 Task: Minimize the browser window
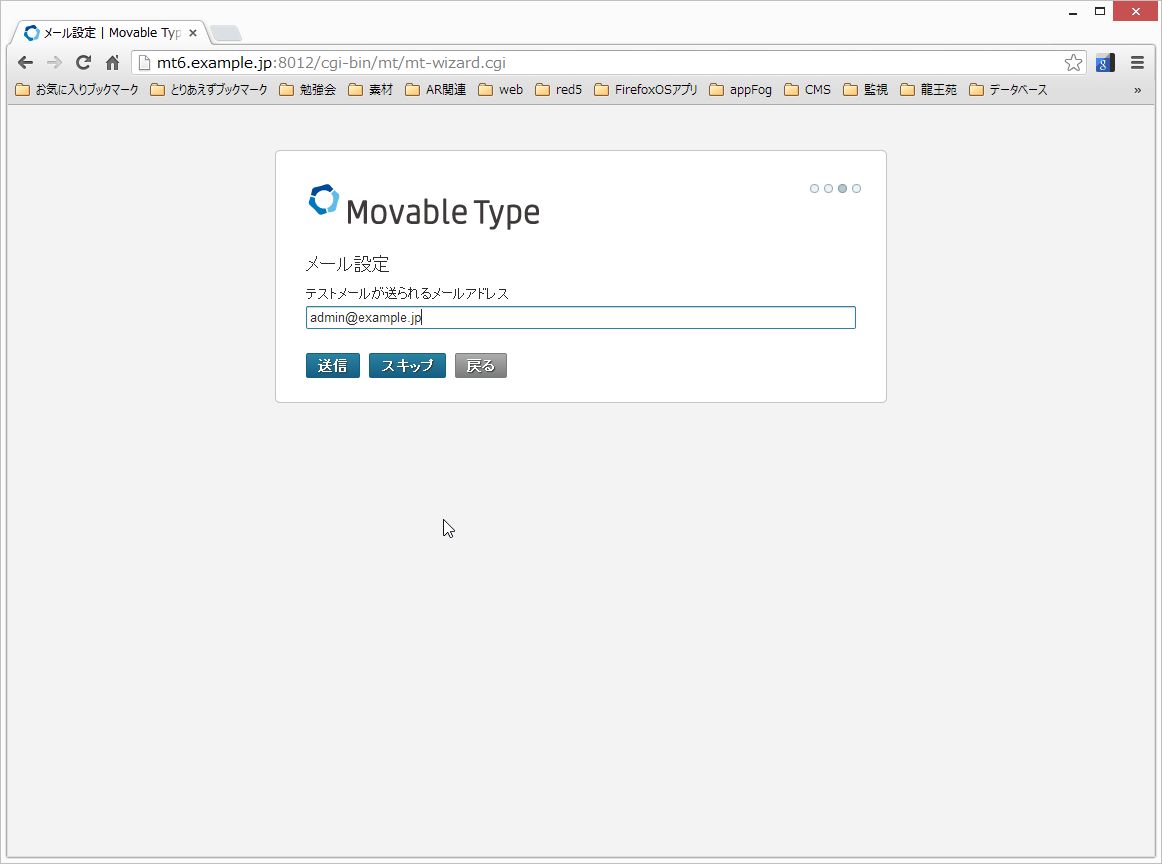1072,13
